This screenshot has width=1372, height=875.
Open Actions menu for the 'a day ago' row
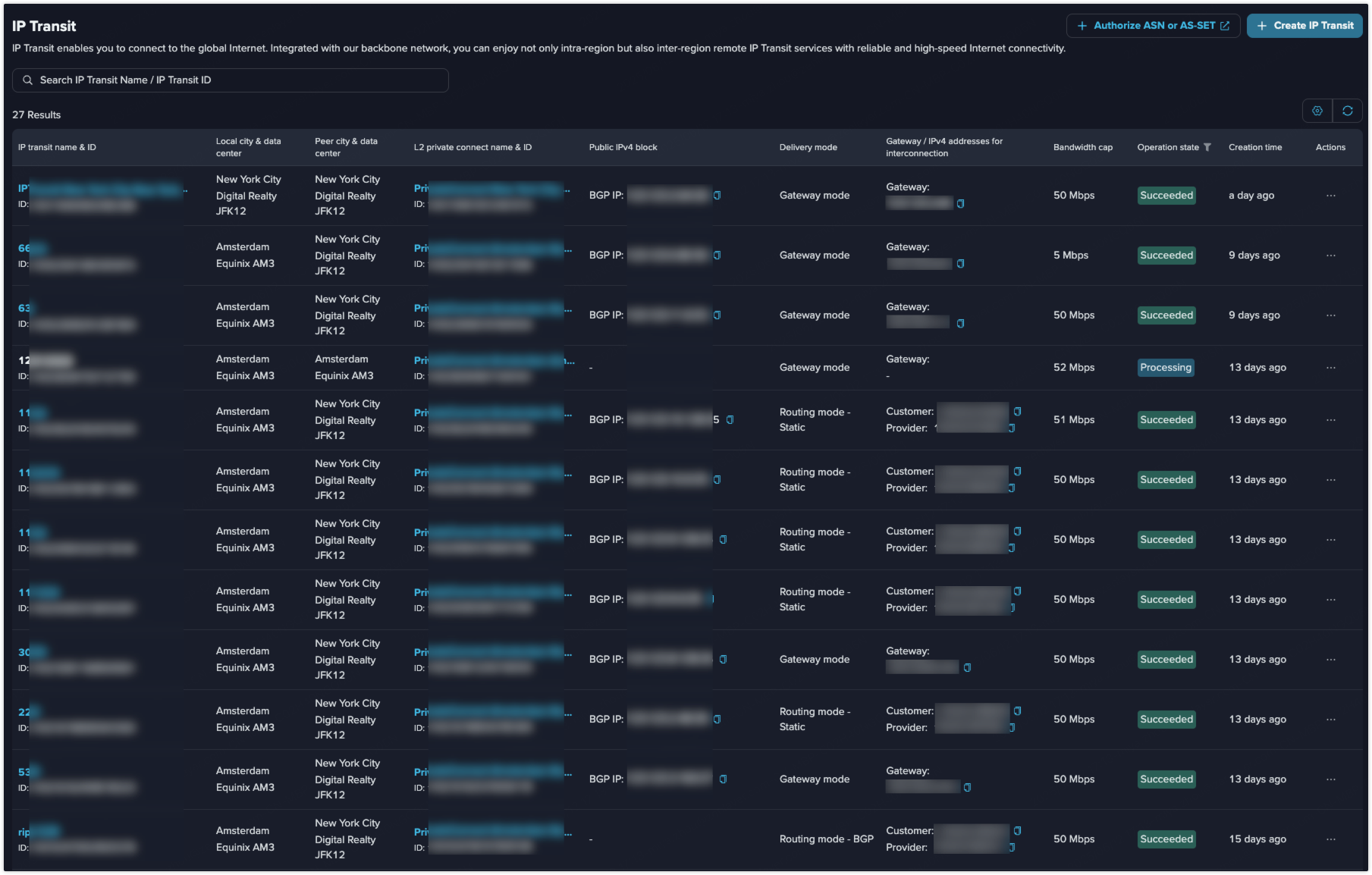[x=1330, y=196]
